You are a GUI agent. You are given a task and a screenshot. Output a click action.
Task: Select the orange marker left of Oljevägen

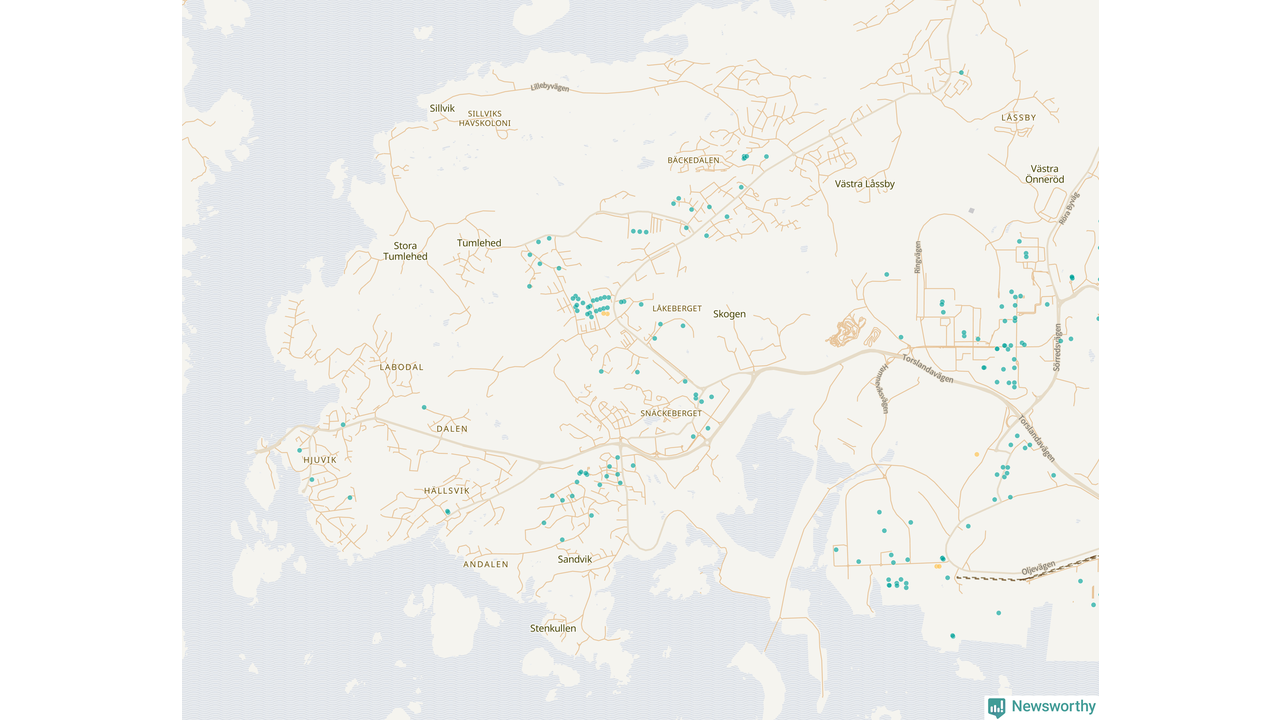[x=937, y=566]
